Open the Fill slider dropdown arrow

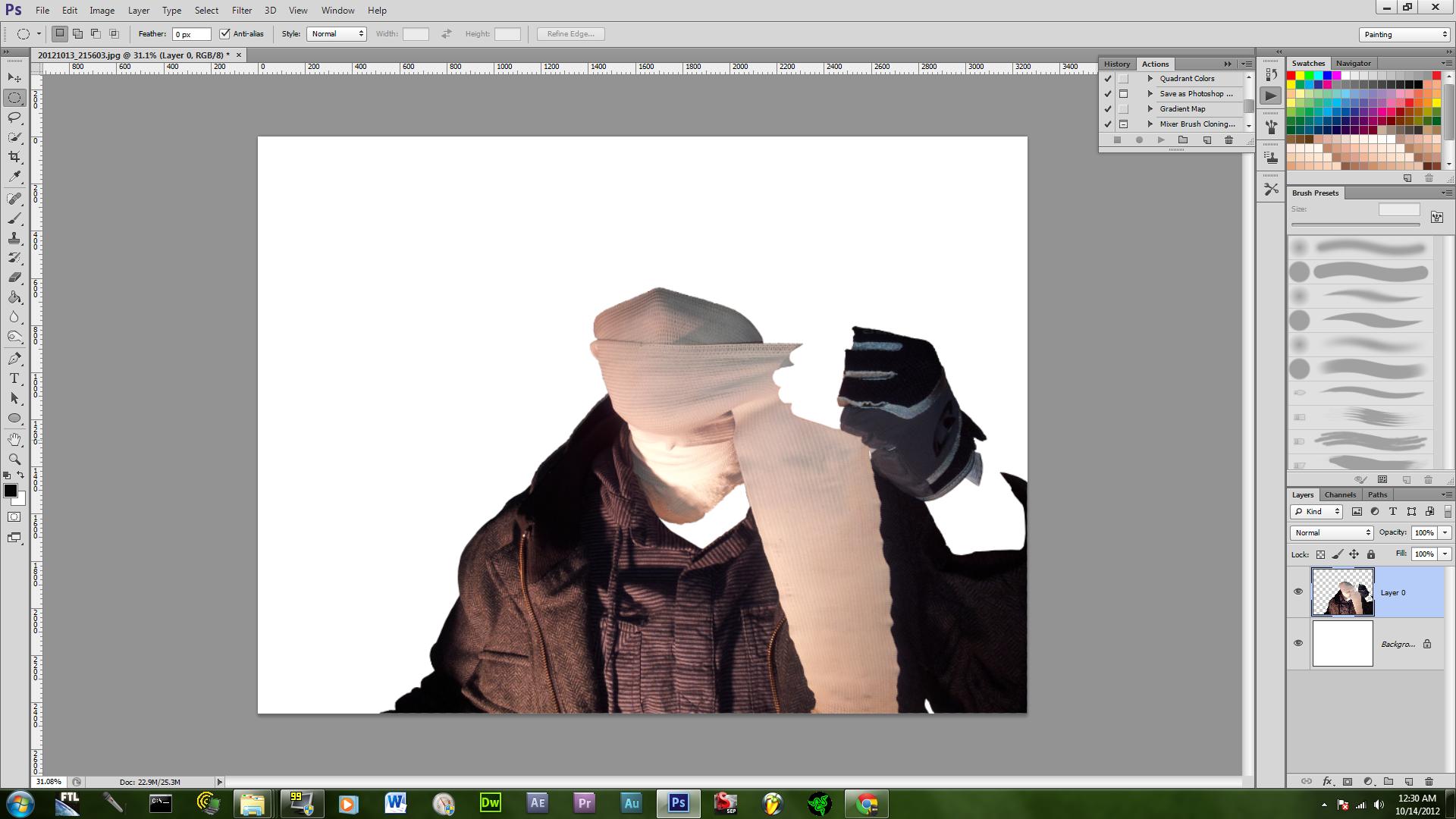(x=1445, y=554)
